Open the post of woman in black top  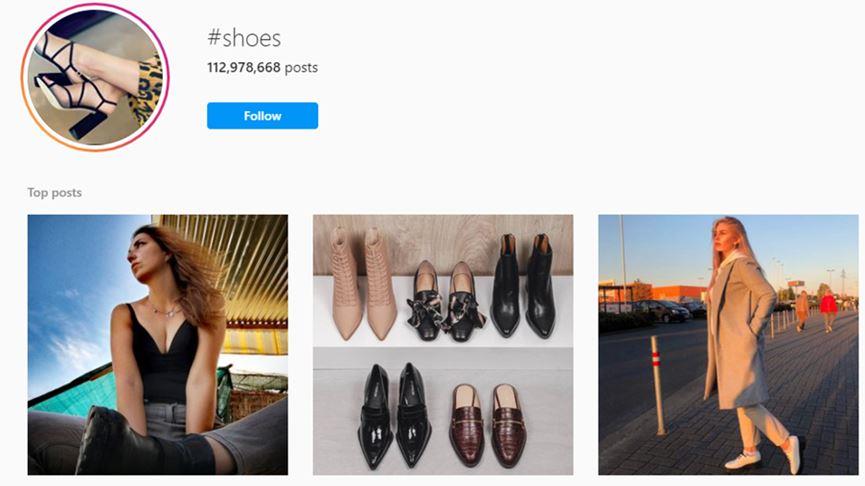pos(157,344)
